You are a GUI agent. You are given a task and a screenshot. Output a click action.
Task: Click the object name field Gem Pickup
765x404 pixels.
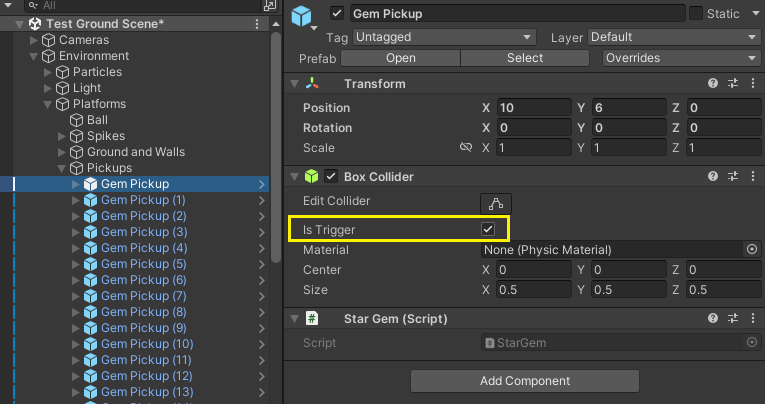517,14
